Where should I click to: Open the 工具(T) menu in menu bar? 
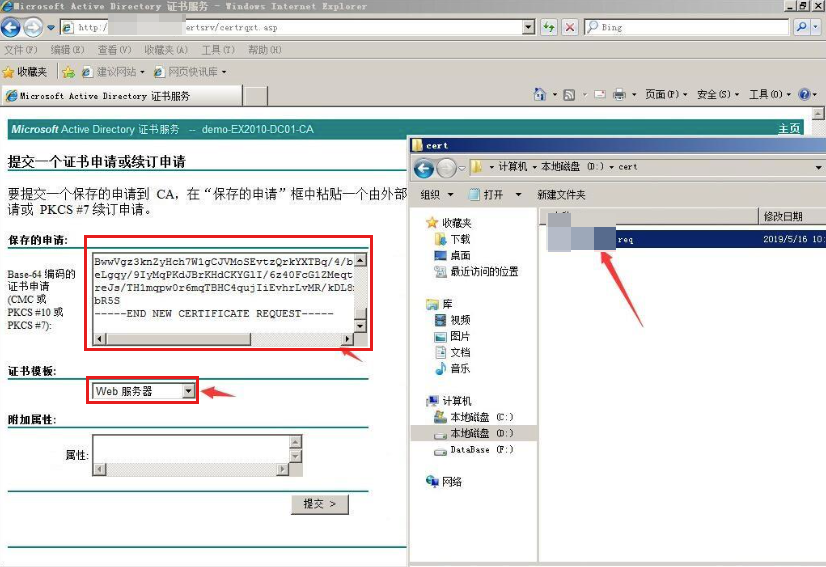tap(218, 50)
